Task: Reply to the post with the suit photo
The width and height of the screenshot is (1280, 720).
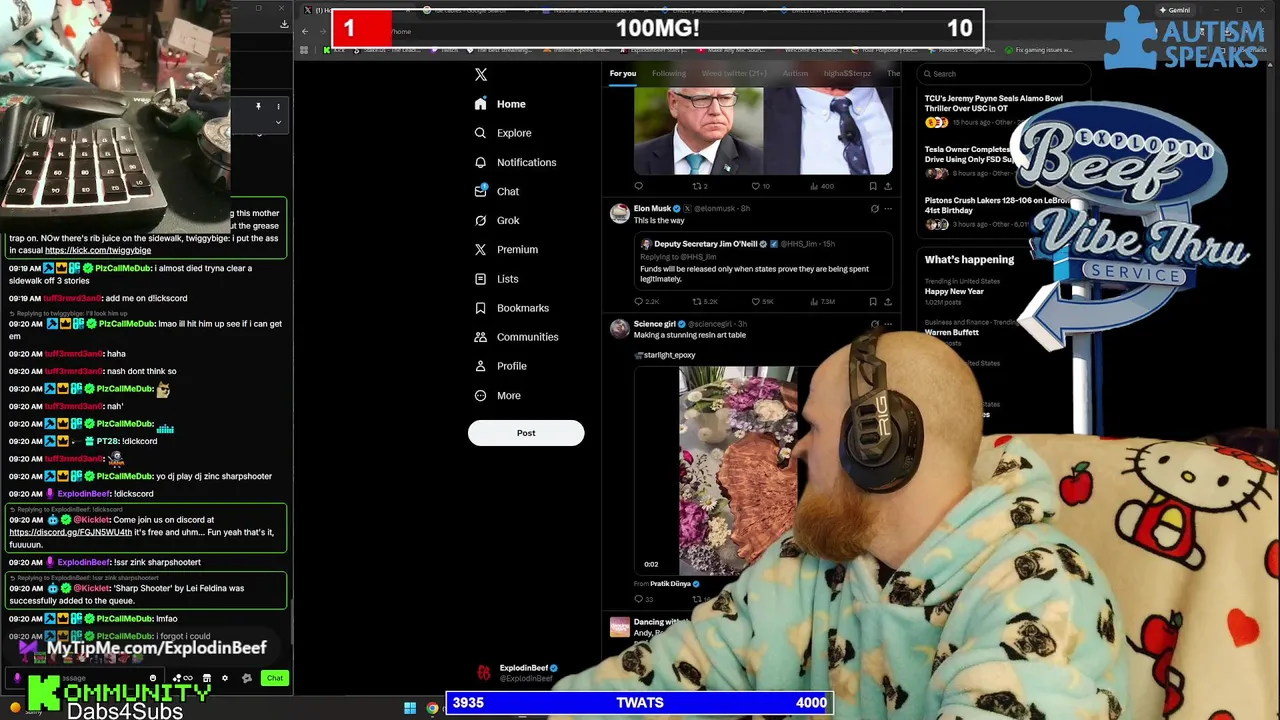Action: pos(639,186)
